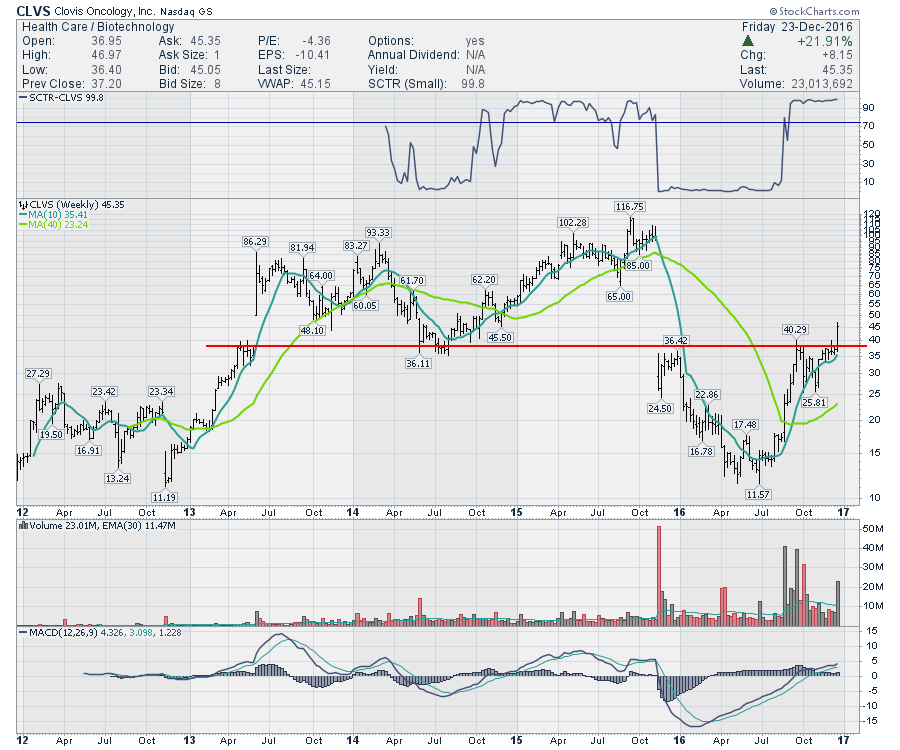The image size is (900, 750).
Task: Click the Clovis Oncology, Inc. company name
Action: 105,11
